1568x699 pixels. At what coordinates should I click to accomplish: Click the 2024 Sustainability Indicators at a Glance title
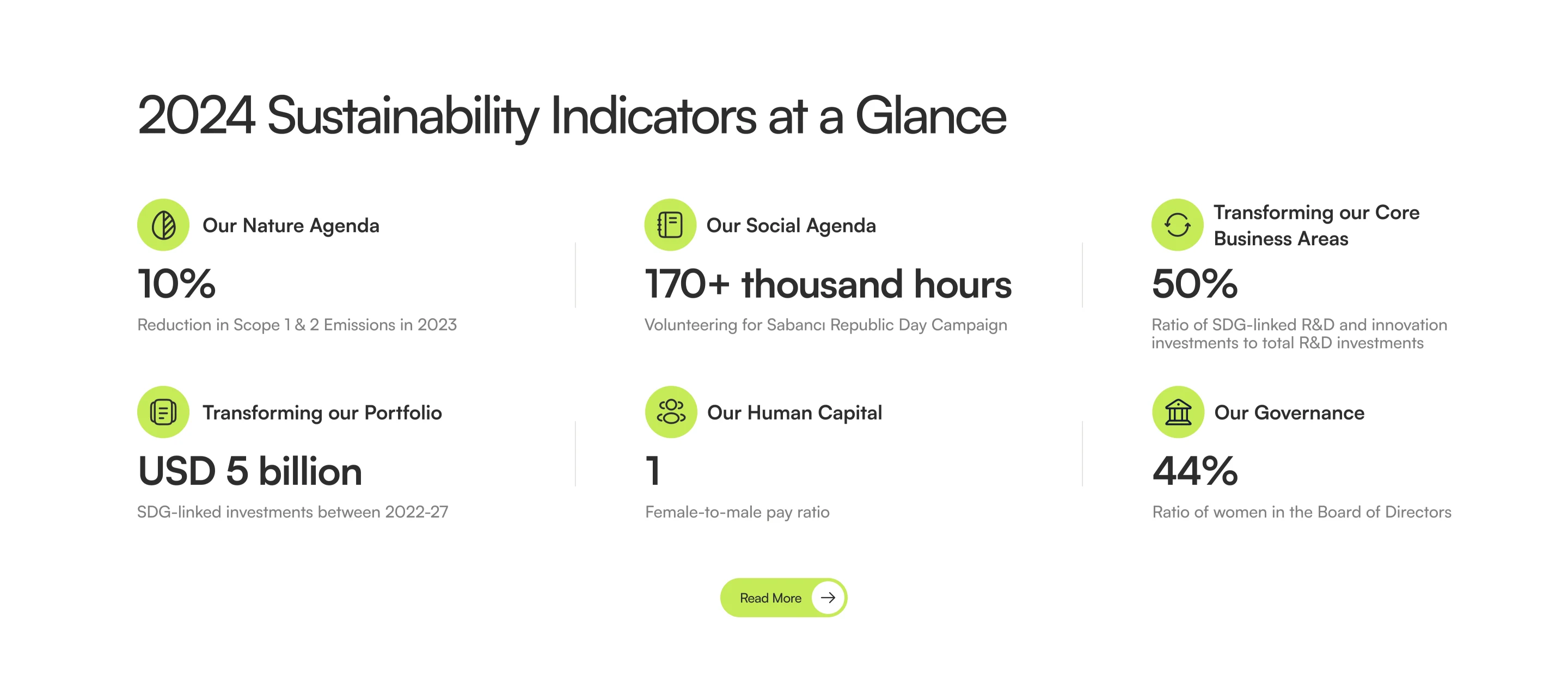pos(572,116)
